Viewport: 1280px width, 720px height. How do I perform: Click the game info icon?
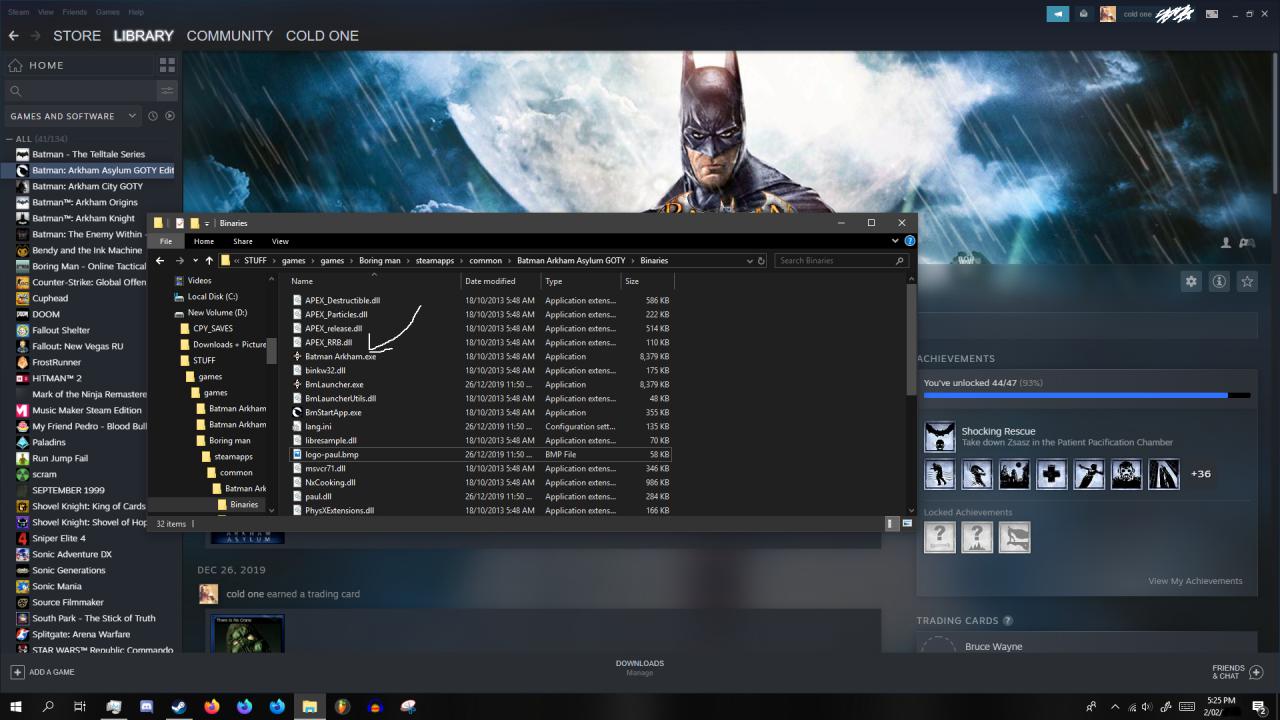pos(1219,282)
